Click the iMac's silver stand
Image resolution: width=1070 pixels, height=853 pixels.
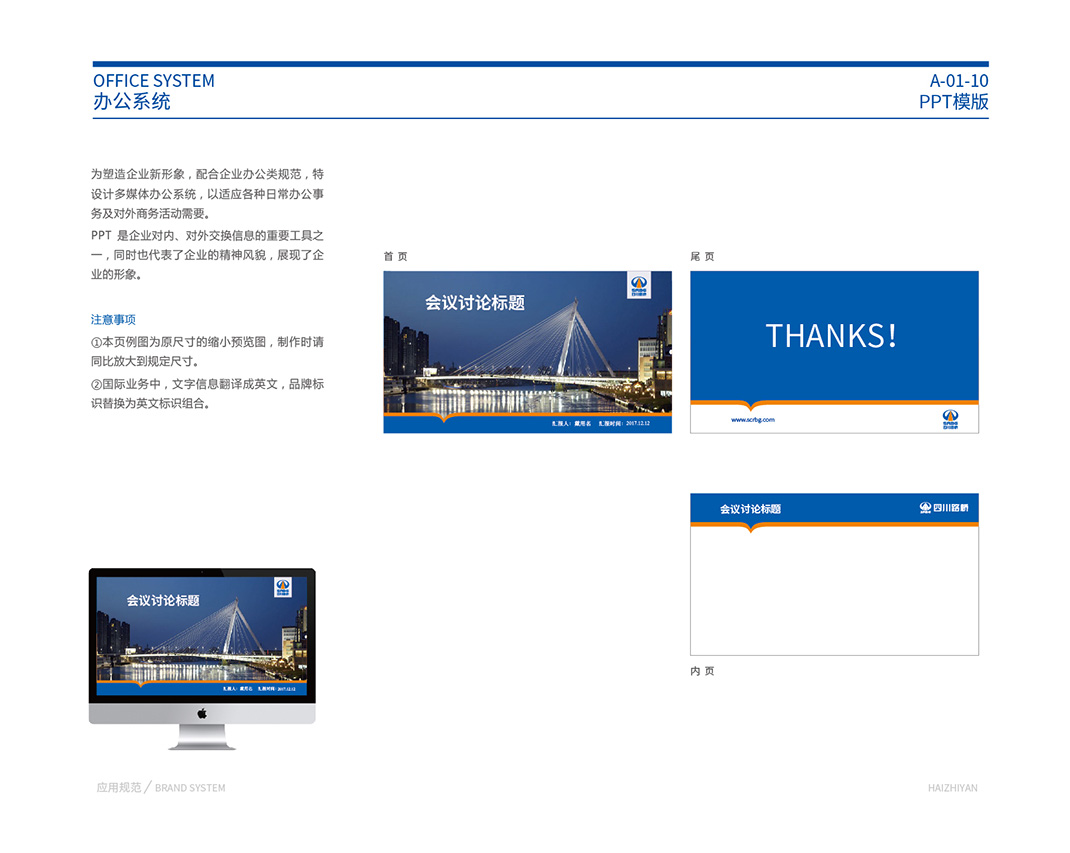click(202, 738)
